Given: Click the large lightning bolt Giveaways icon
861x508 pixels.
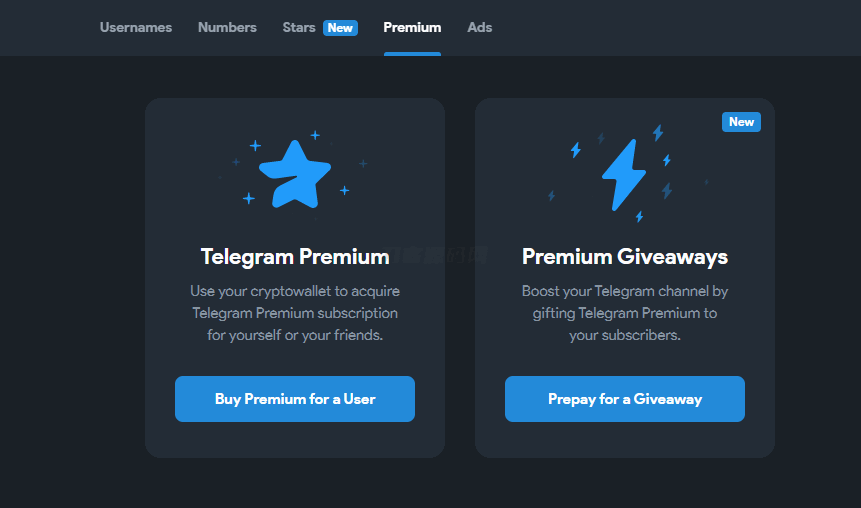Looking at the screenshot, I should 624,174.
